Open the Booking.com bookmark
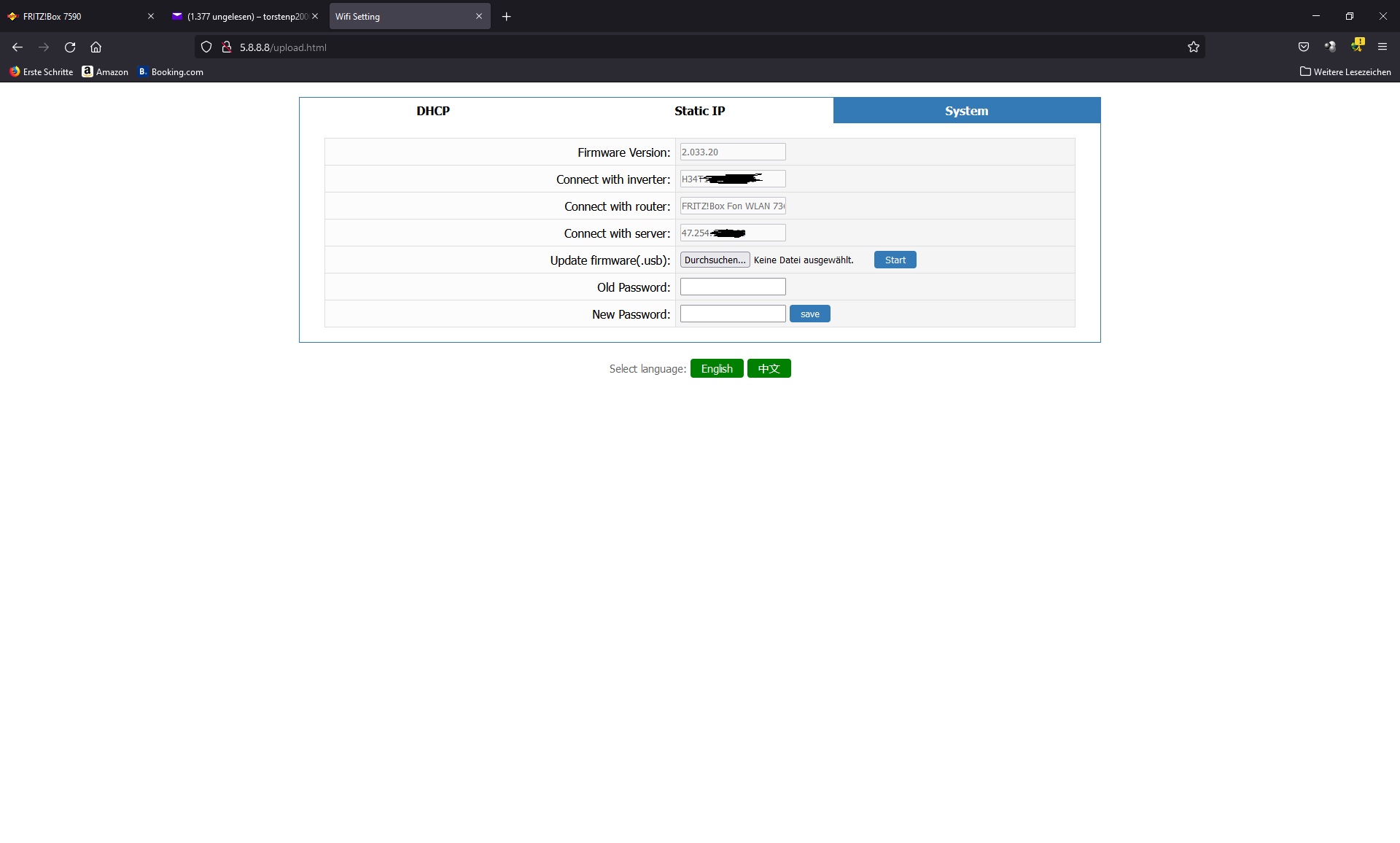 pyautogui.click(x=171, y=71)
